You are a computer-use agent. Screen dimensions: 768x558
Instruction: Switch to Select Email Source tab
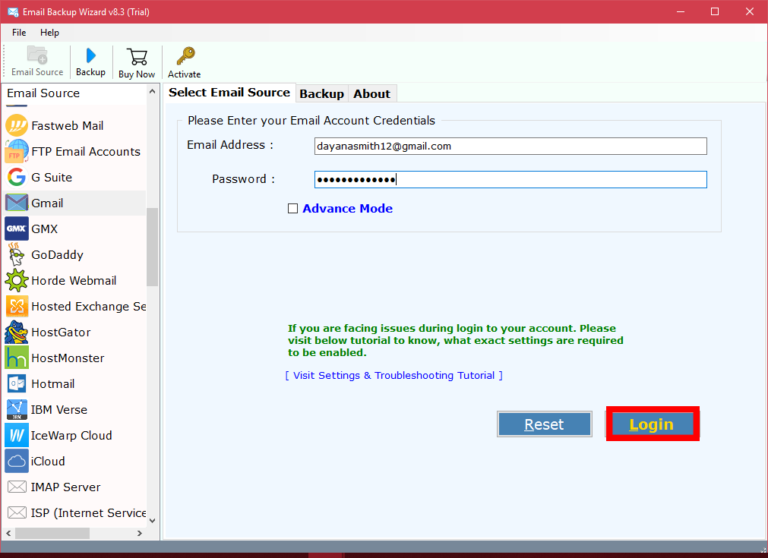(229, 93)
